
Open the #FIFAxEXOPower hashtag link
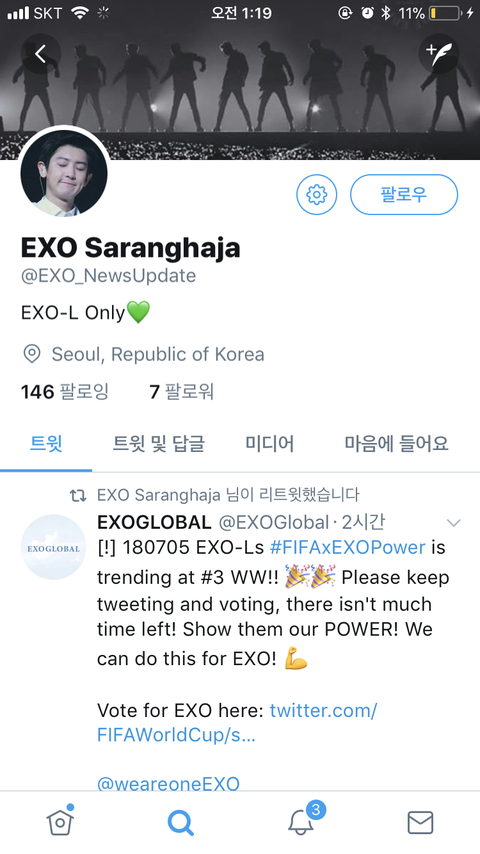coord(348,547)
